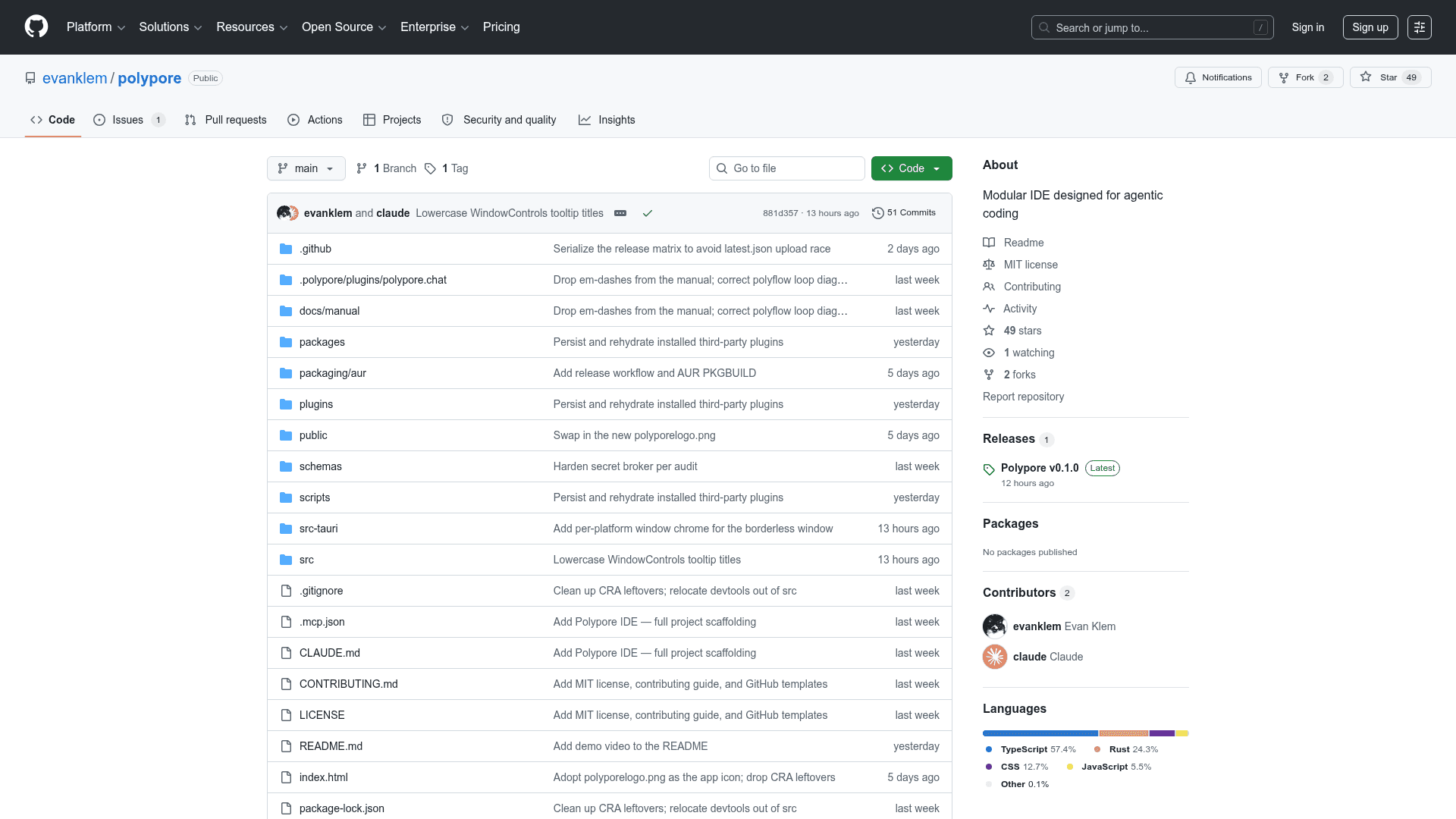Open the index.html file
Image resolution: width=1456 pixels, height=819 pixels.
[x=324, y=777]
